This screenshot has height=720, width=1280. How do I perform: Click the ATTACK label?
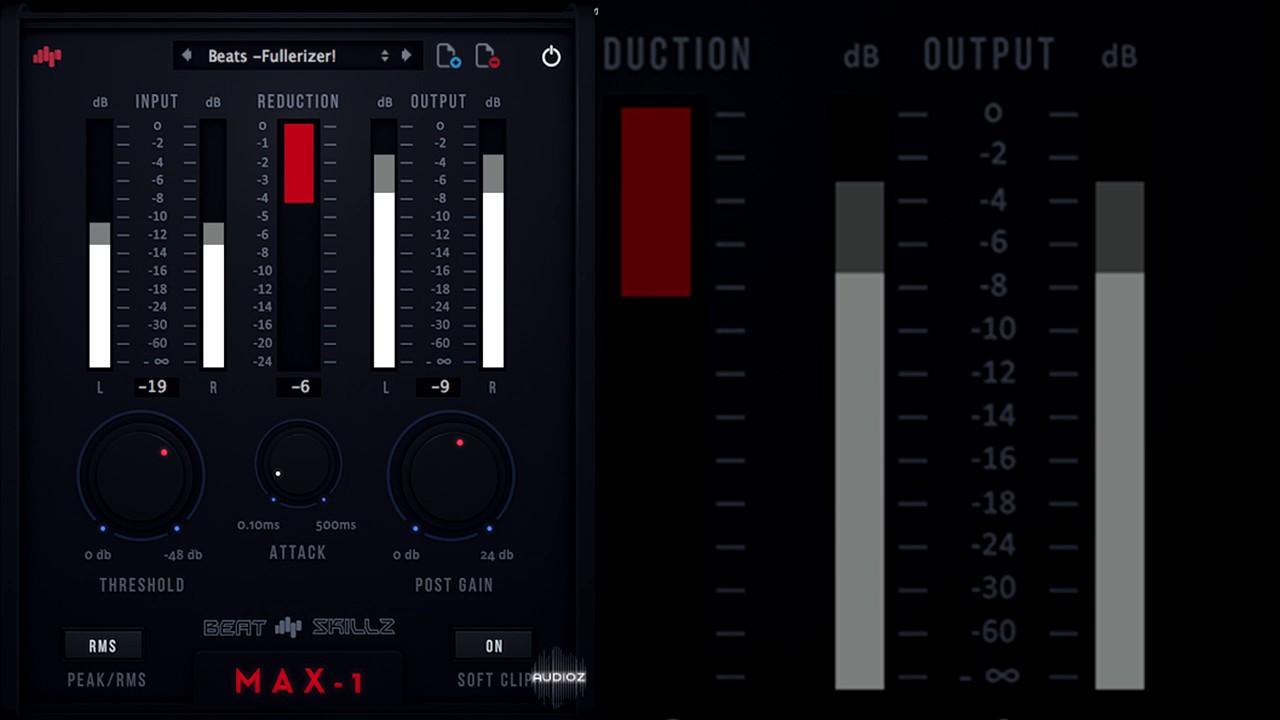coord(298,552)
